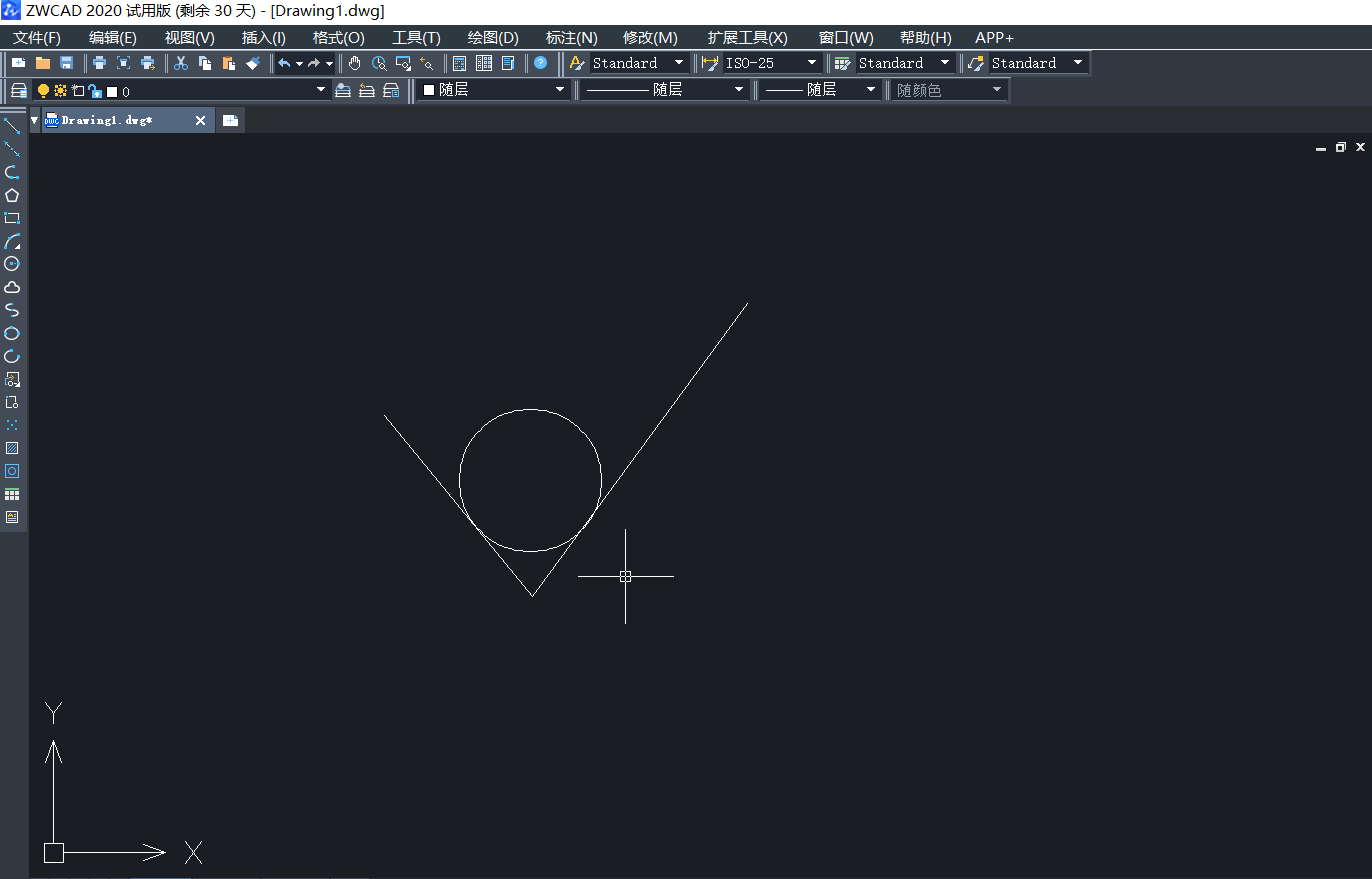Toggle the layer freeze sun icon

pyautogui.click(x=60, y=90)
